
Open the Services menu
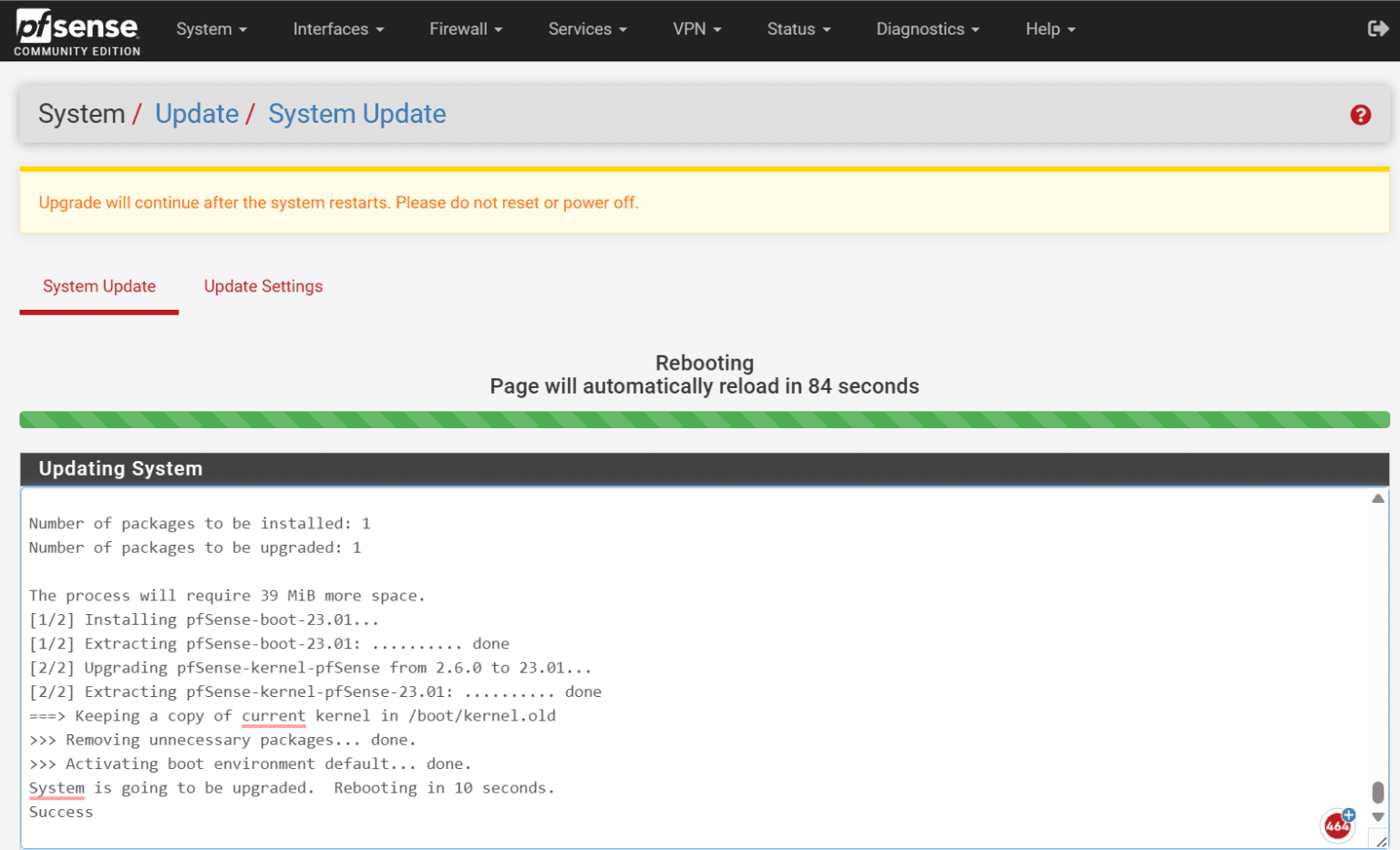coord(587,28)
